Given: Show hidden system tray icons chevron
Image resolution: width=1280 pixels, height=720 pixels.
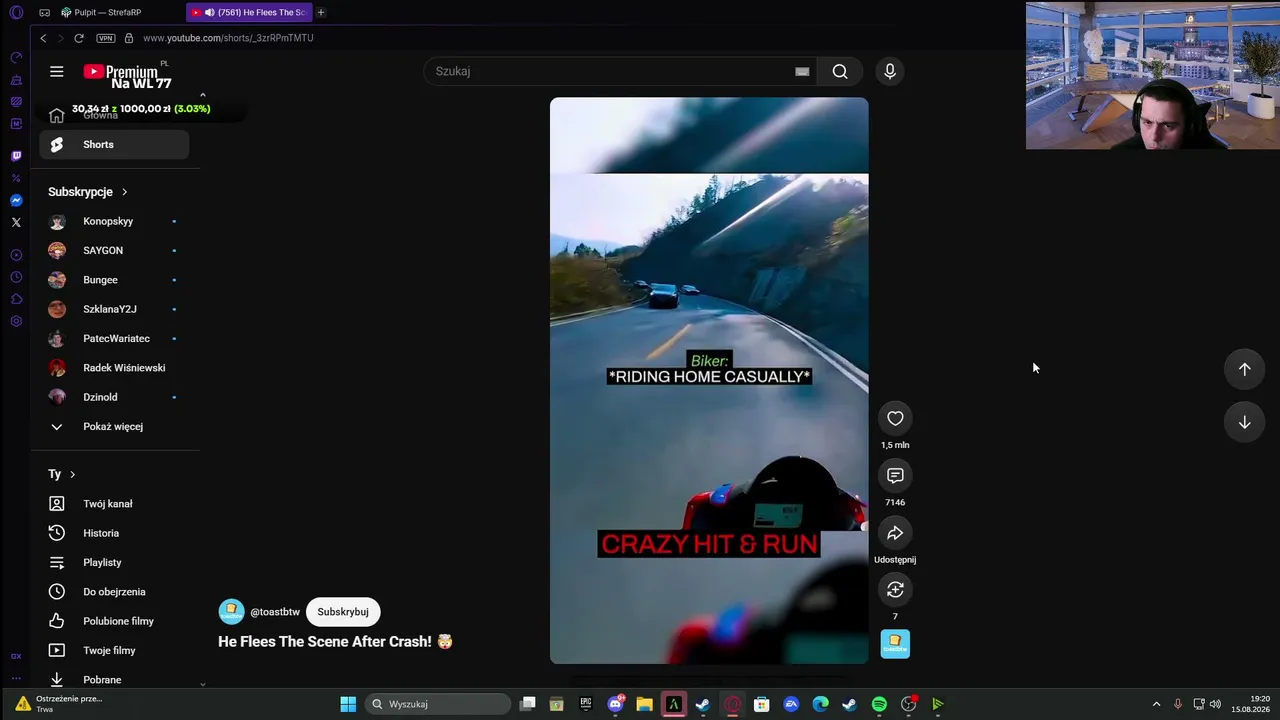Looking at the screenshot, I should coord(1157,704).
